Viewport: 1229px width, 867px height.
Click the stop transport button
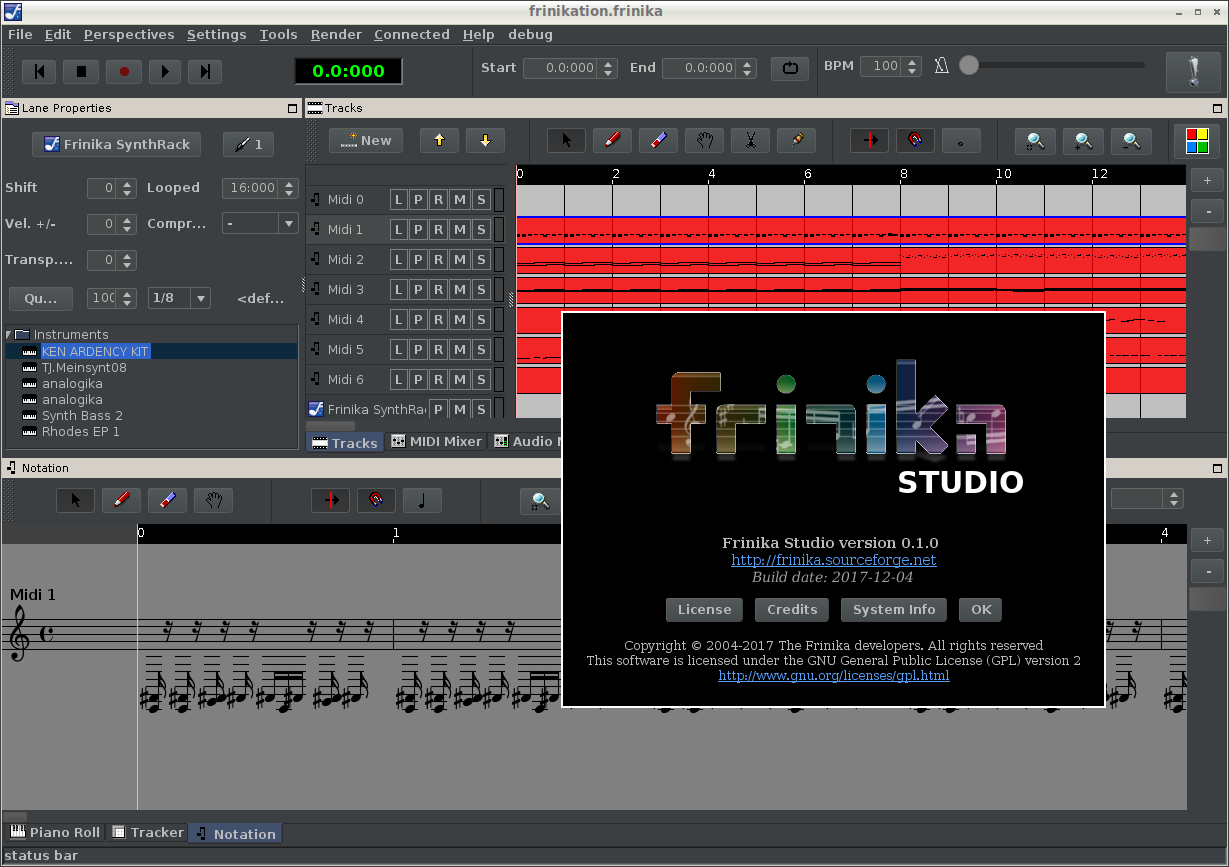point(81,71)
